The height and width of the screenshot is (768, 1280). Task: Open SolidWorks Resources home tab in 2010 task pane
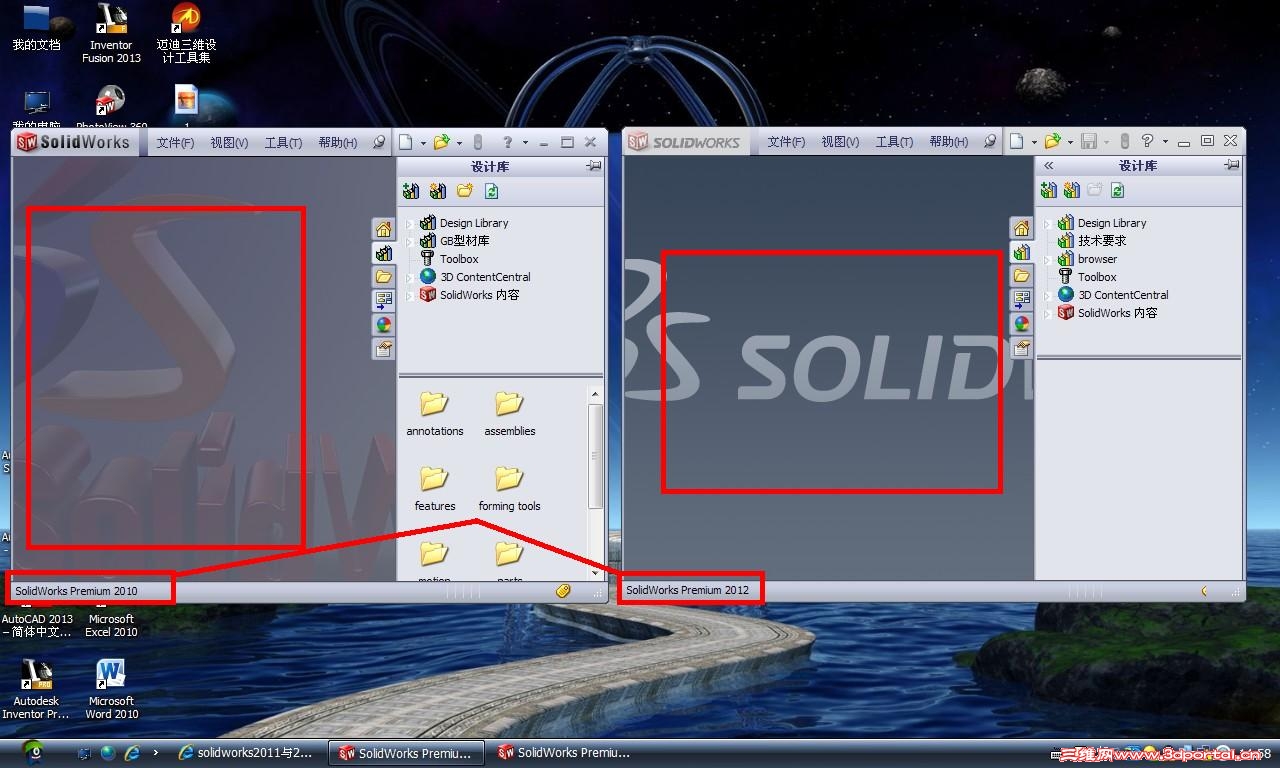(383, 230)
